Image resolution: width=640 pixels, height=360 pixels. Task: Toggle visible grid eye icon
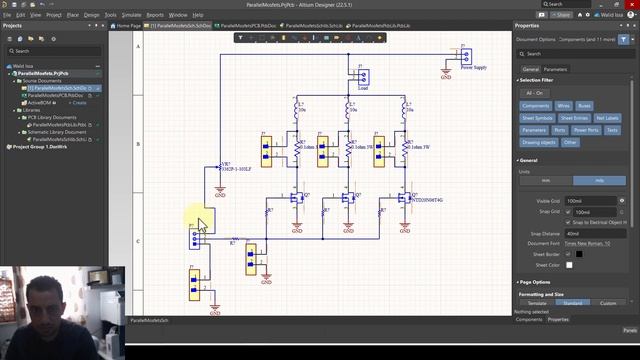(x=622, y=201)
